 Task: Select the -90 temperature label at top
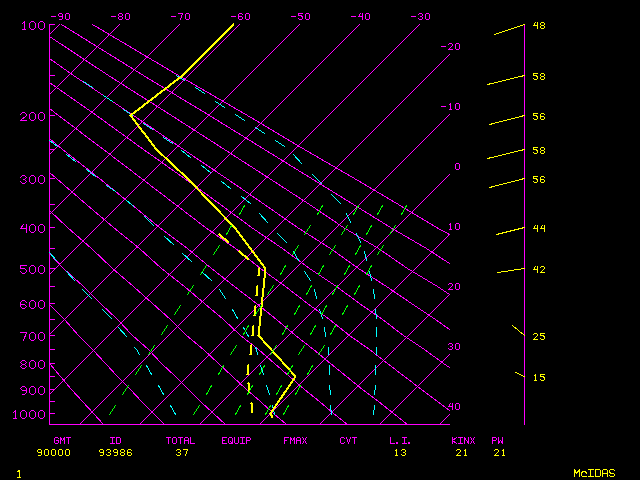point(61,17)
